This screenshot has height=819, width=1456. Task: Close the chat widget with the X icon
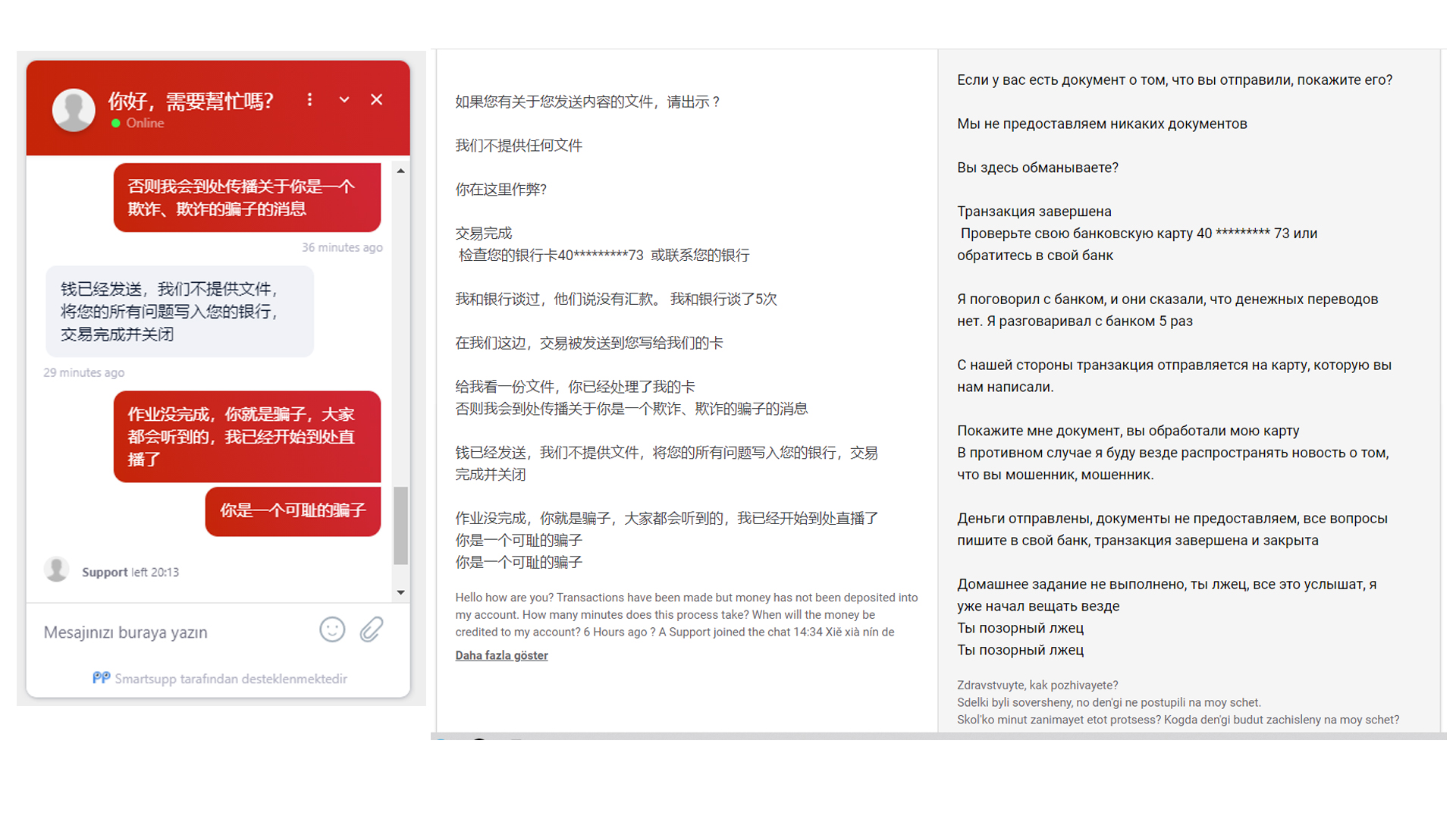(376, 100)
